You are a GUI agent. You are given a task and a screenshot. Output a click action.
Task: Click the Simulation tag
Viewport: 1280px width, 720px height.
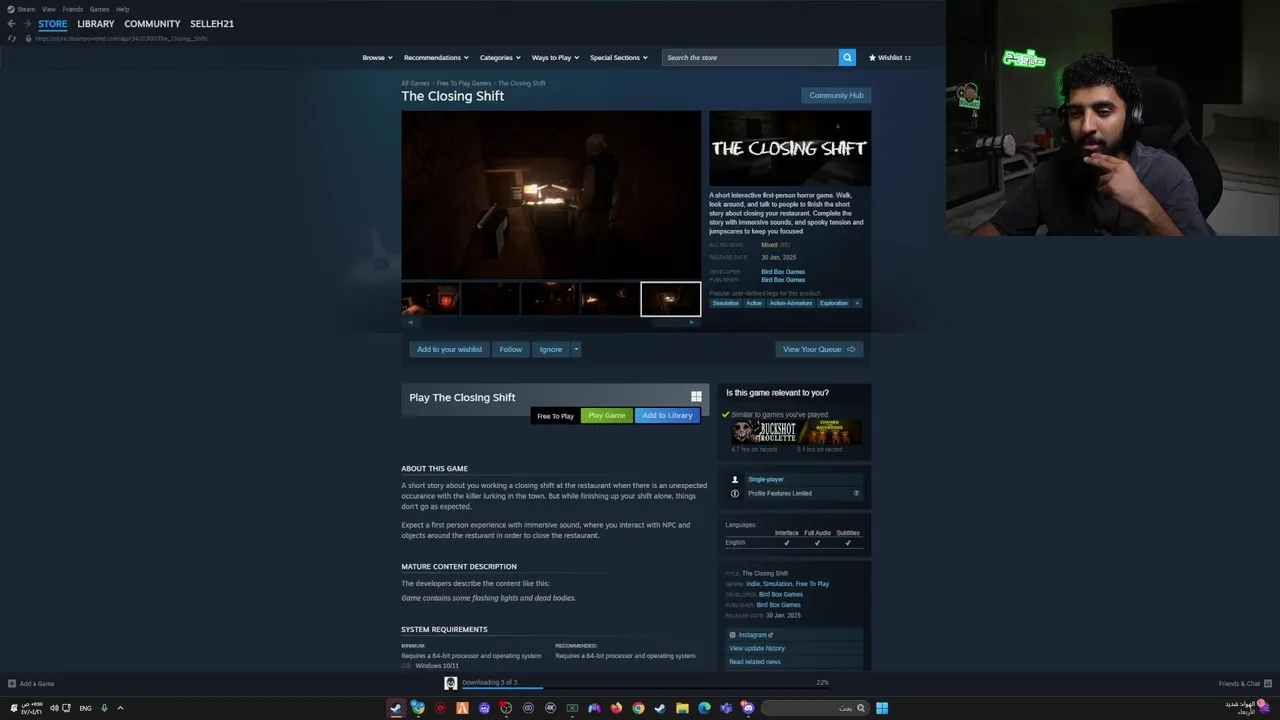tap(726, 303)
